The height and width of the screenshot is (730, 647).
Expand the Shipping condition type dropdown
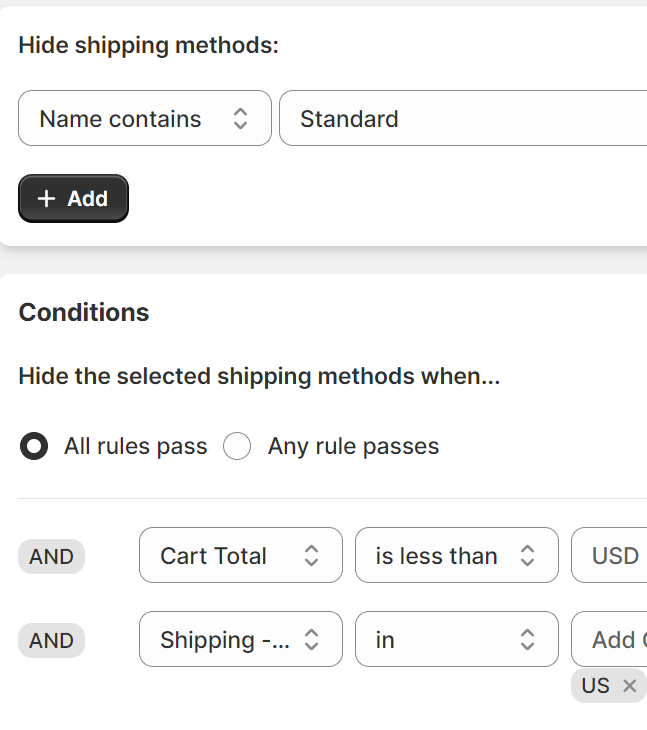click(240, 640)
